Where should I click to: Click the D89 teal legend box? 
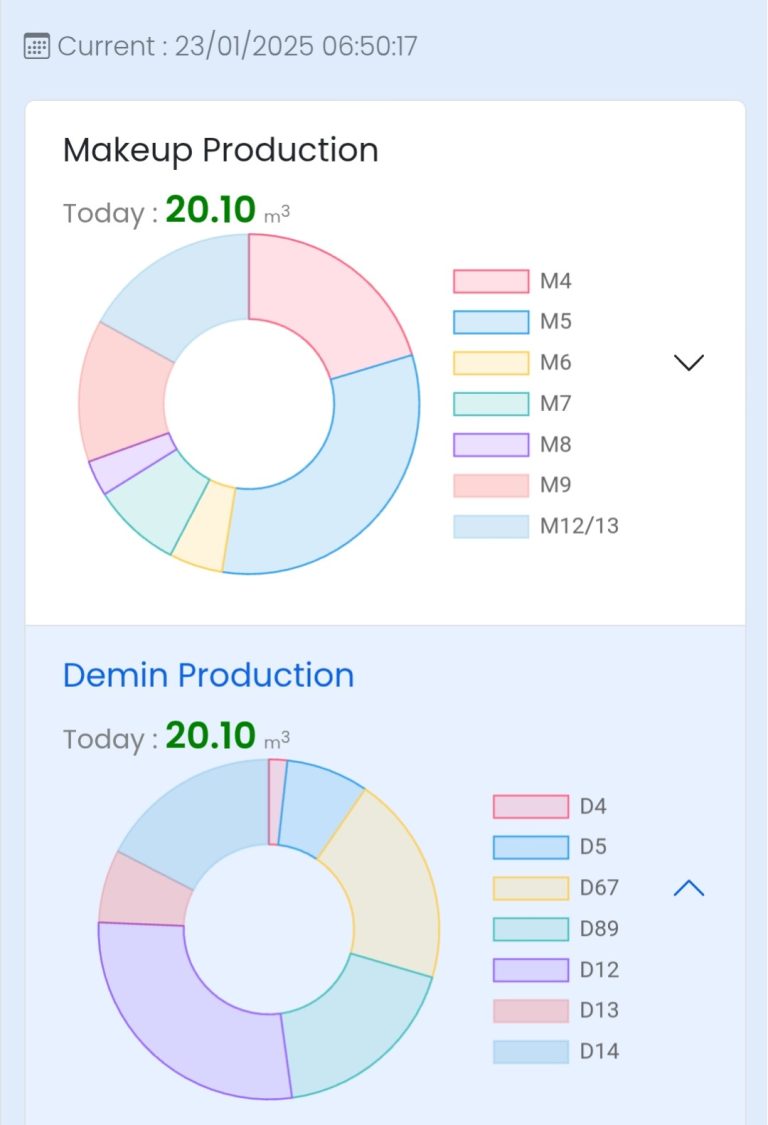[530, 929]
